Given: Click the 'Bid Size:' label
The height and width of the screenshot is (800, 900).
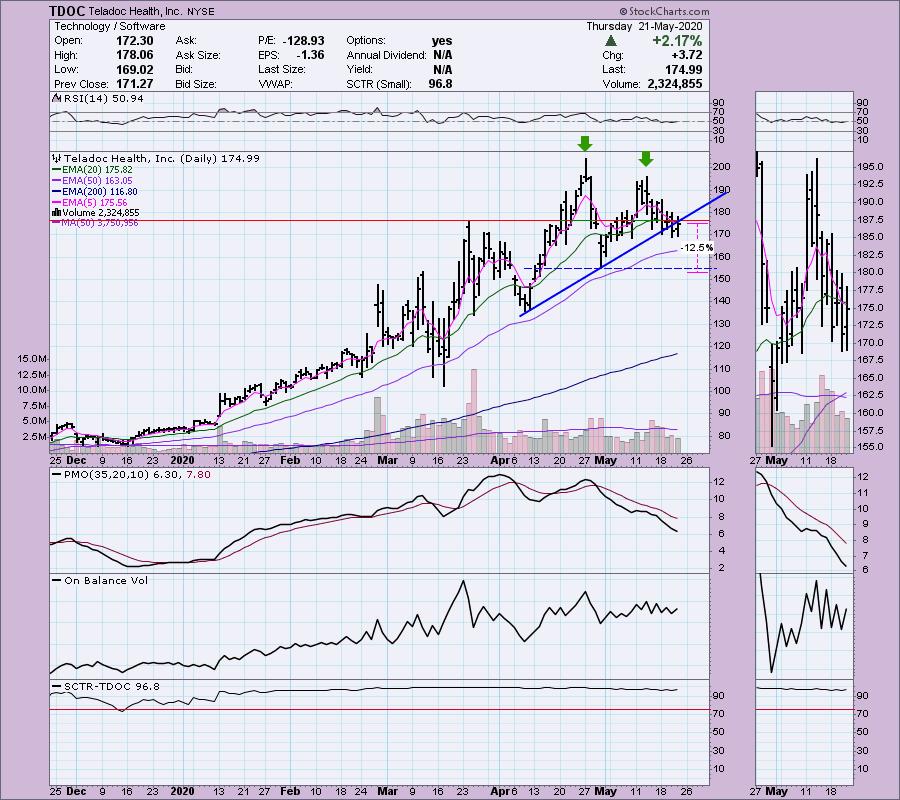Looking at the screenshot, I should point(196,84).
